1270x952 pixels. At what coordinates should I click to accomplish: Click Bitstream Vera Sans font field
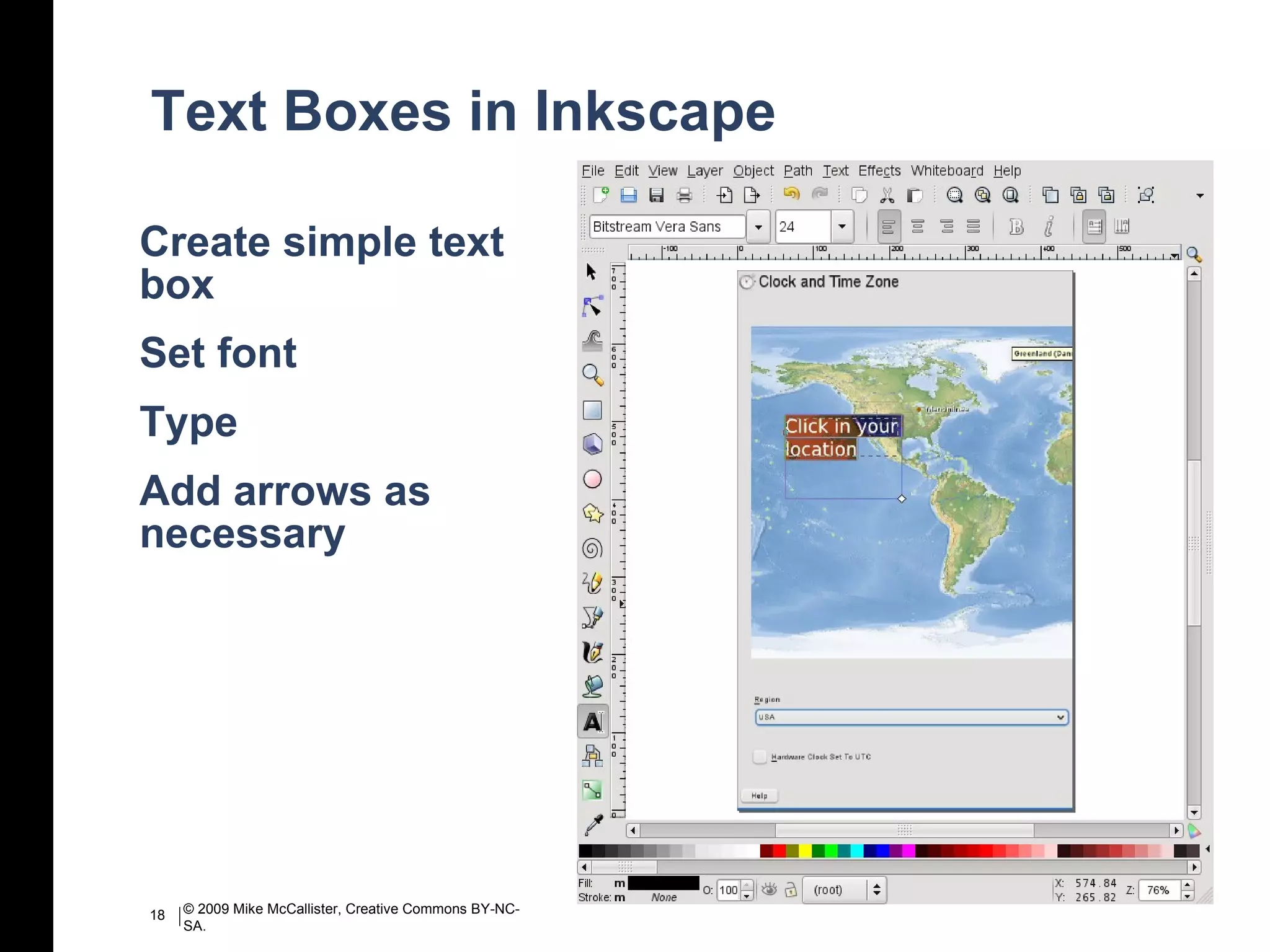667,227
